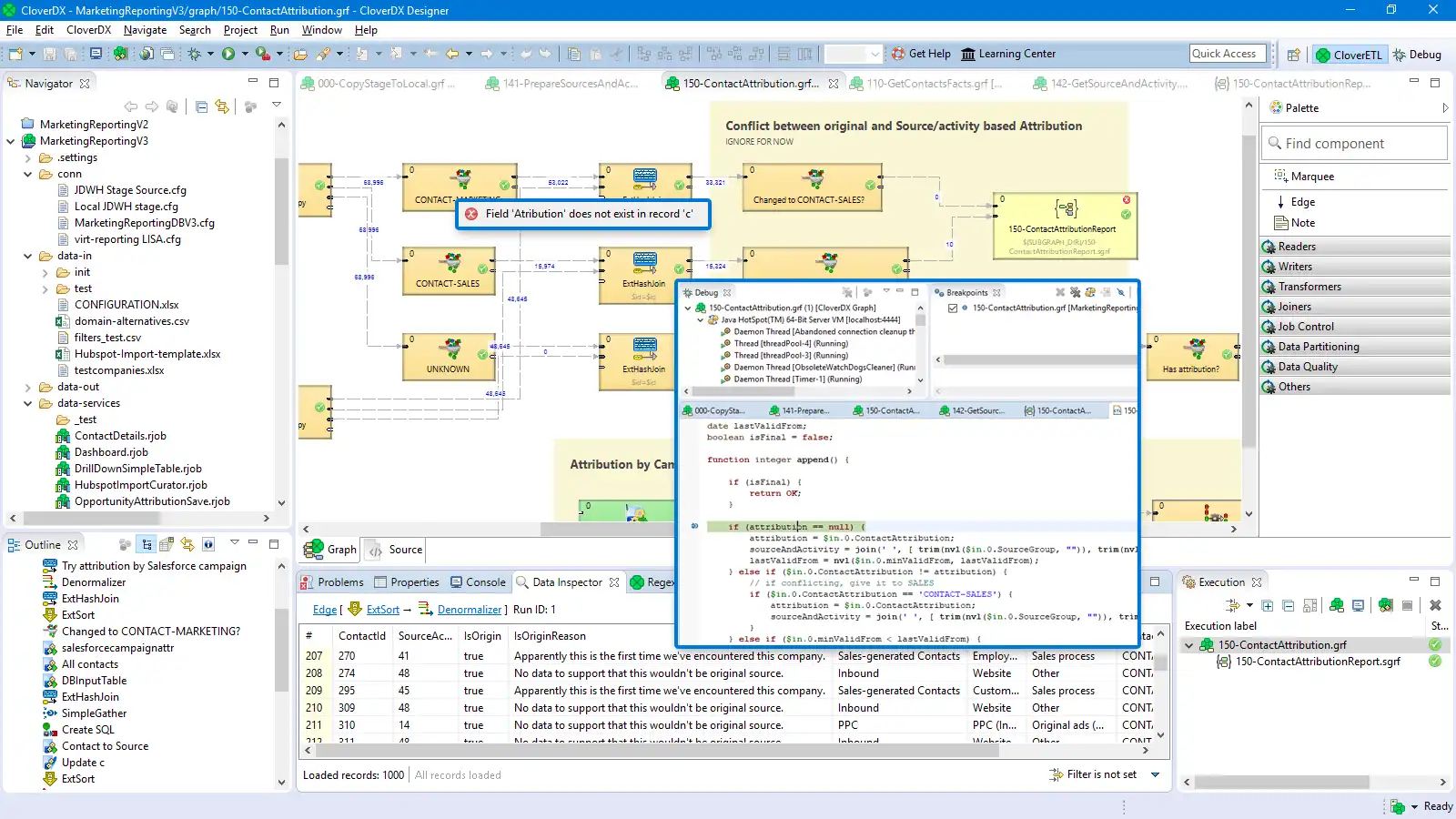Expand the .settings folder in Navigator
This screenshot has width=1456, height=819.
(x=27, y=157)
